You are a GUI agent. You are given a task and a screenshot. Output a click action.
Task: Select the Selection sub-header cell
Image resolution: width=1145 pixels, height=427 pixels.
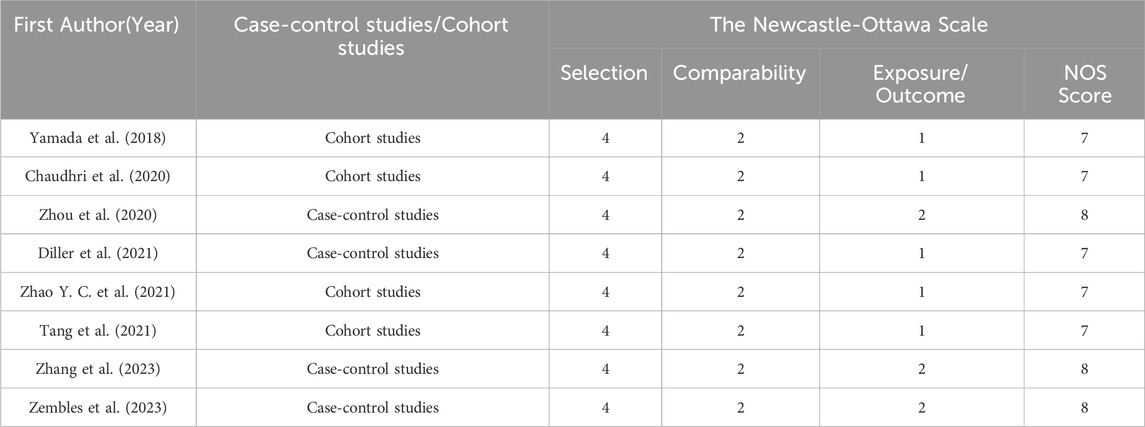pos(604,73)
